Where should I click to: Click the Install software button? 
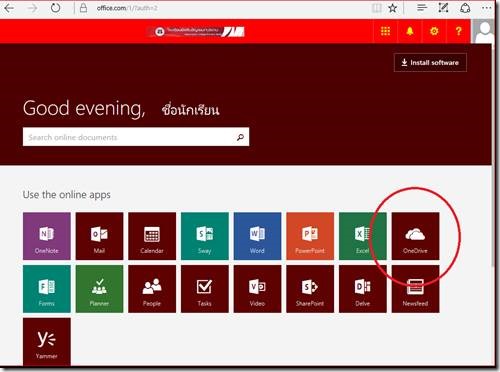[x=430, y=62]
